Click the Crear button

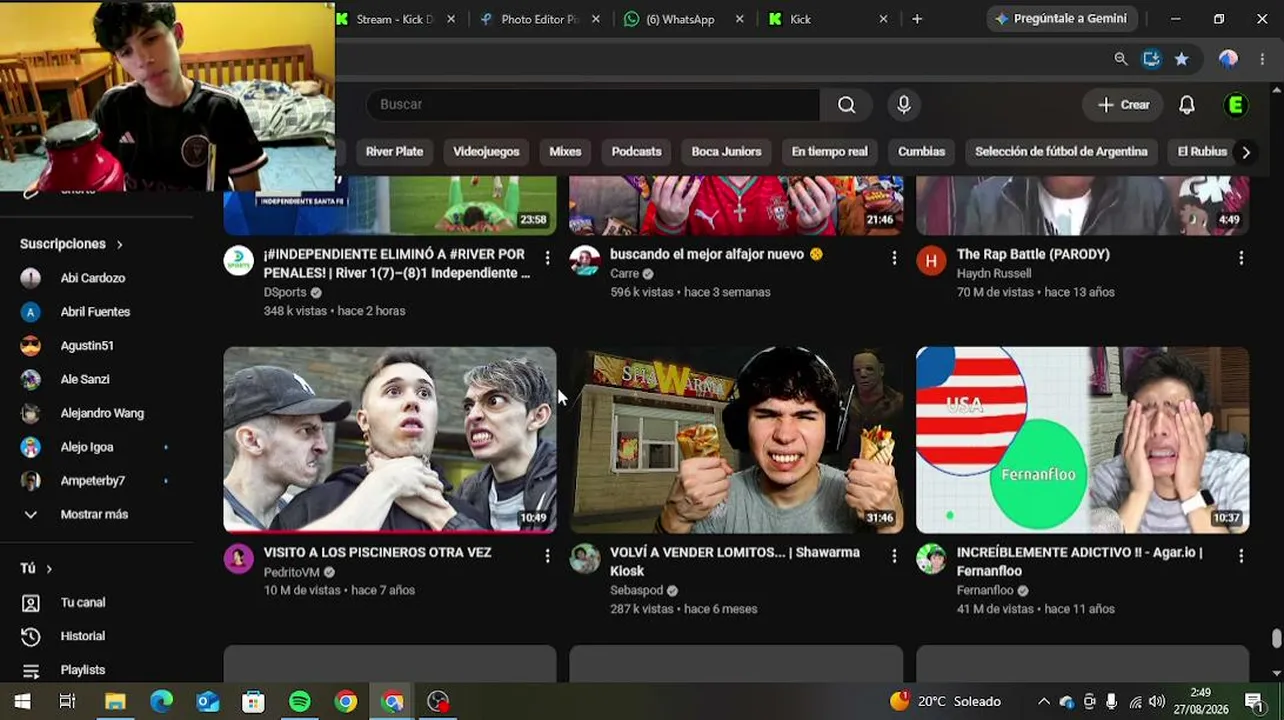(x=1123, y=105)
